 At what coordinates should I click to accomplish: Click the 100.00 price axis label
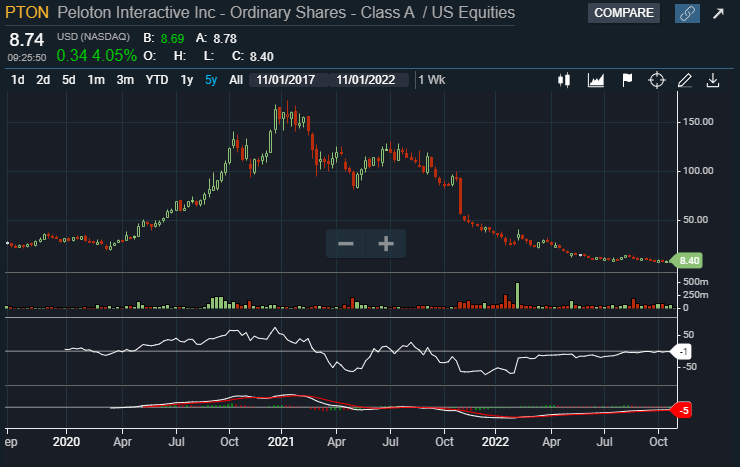tap(698, 171)
